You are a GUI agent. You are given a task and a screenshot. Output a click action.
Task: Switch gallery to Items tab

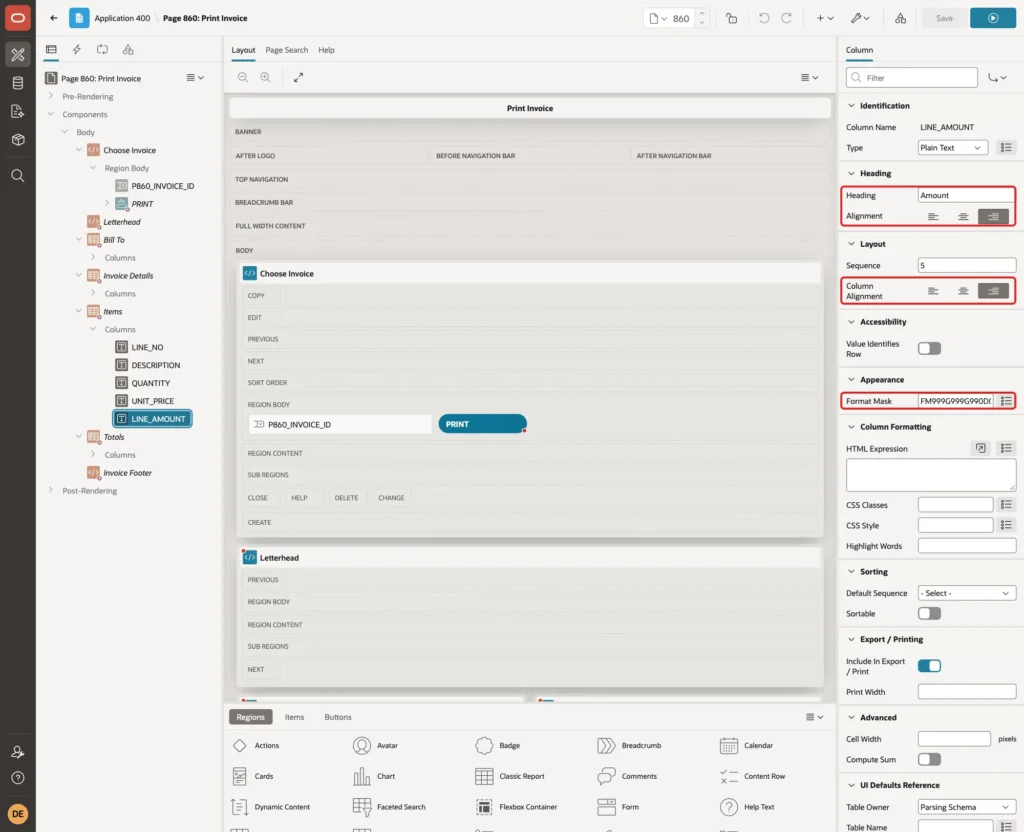[x=295, y=717]
